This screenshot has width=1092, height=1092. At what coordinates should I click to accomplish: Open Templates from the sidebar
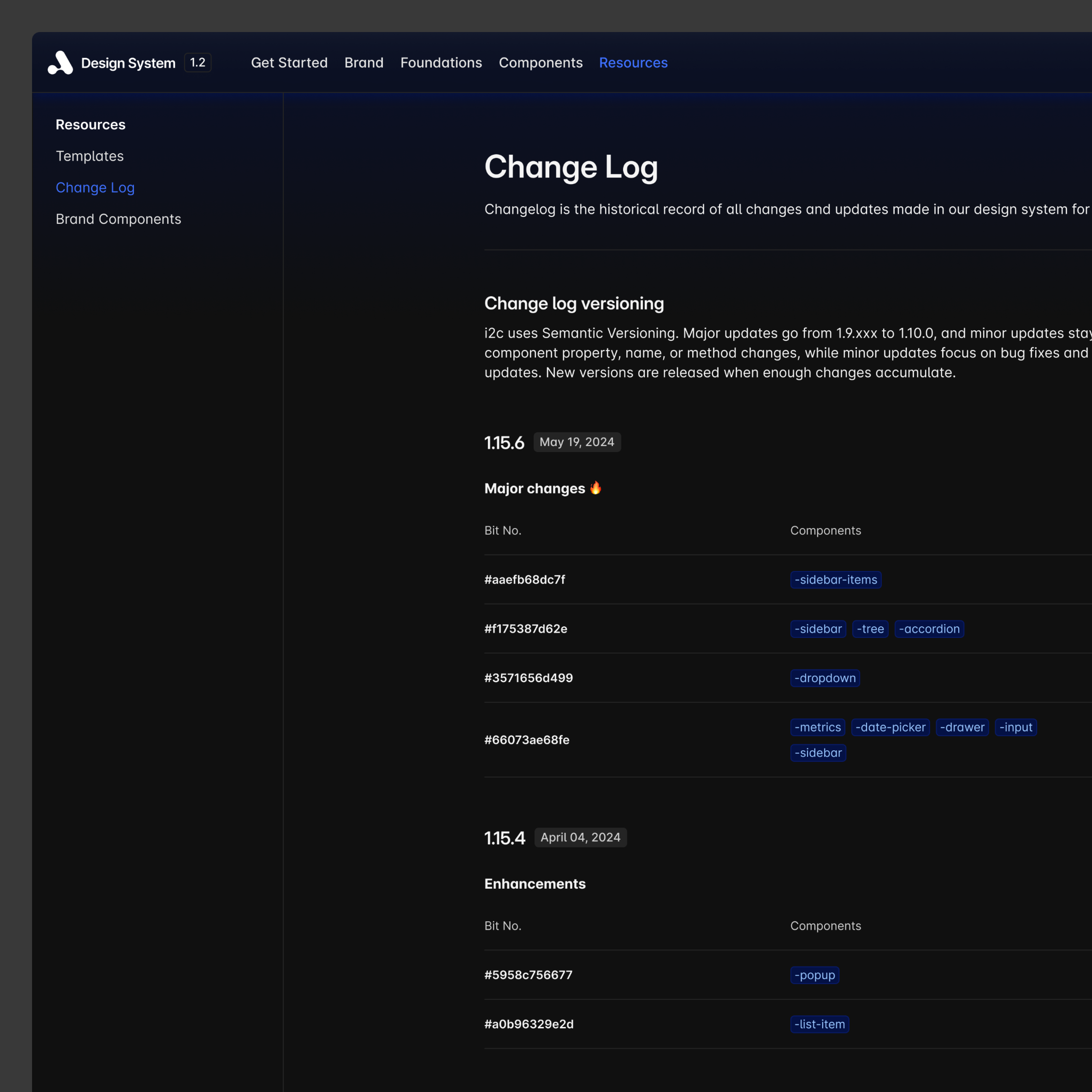89,156
